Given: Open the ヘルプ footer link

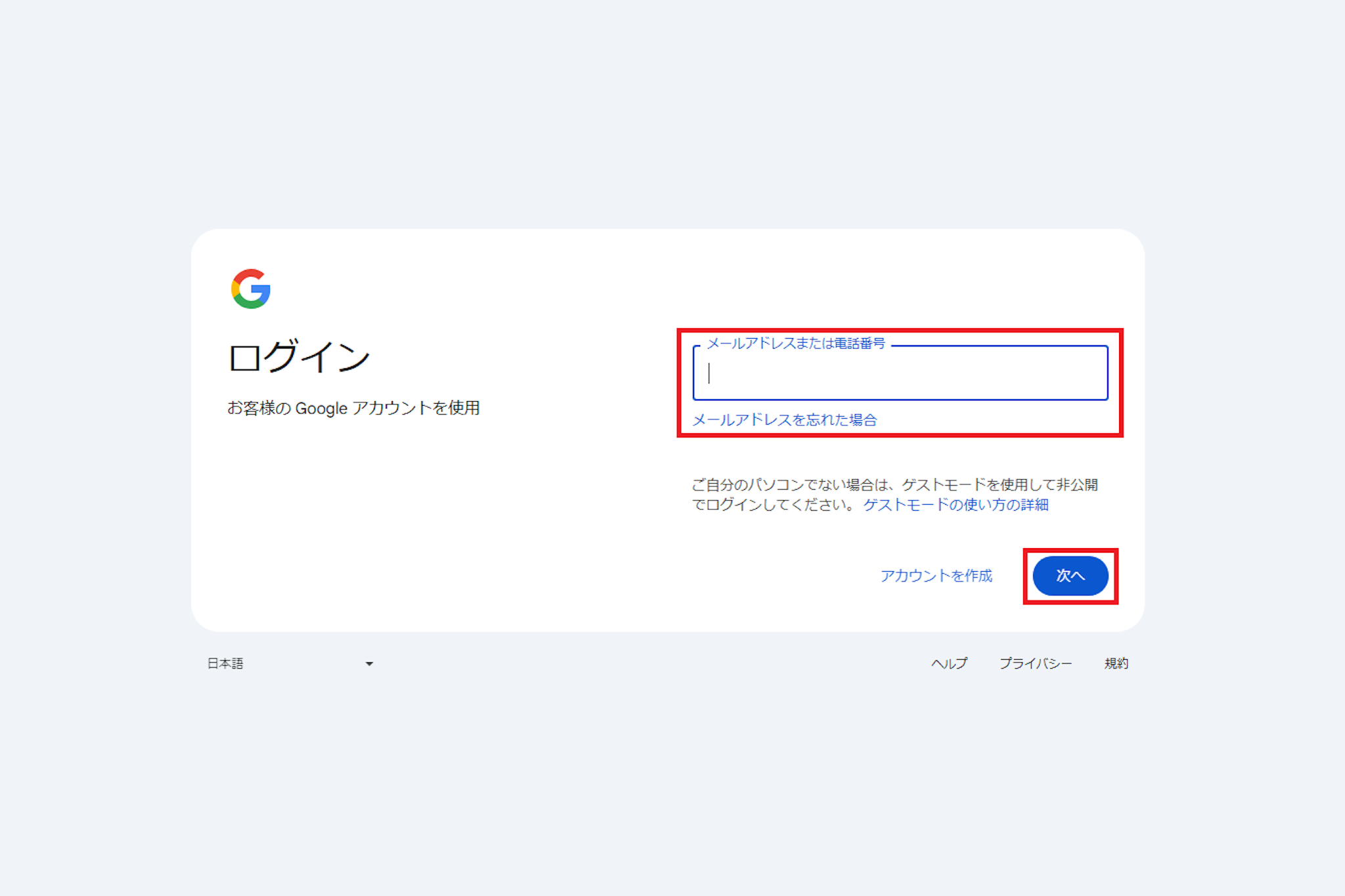Looking at the screenshot, I should coord(949,664).
